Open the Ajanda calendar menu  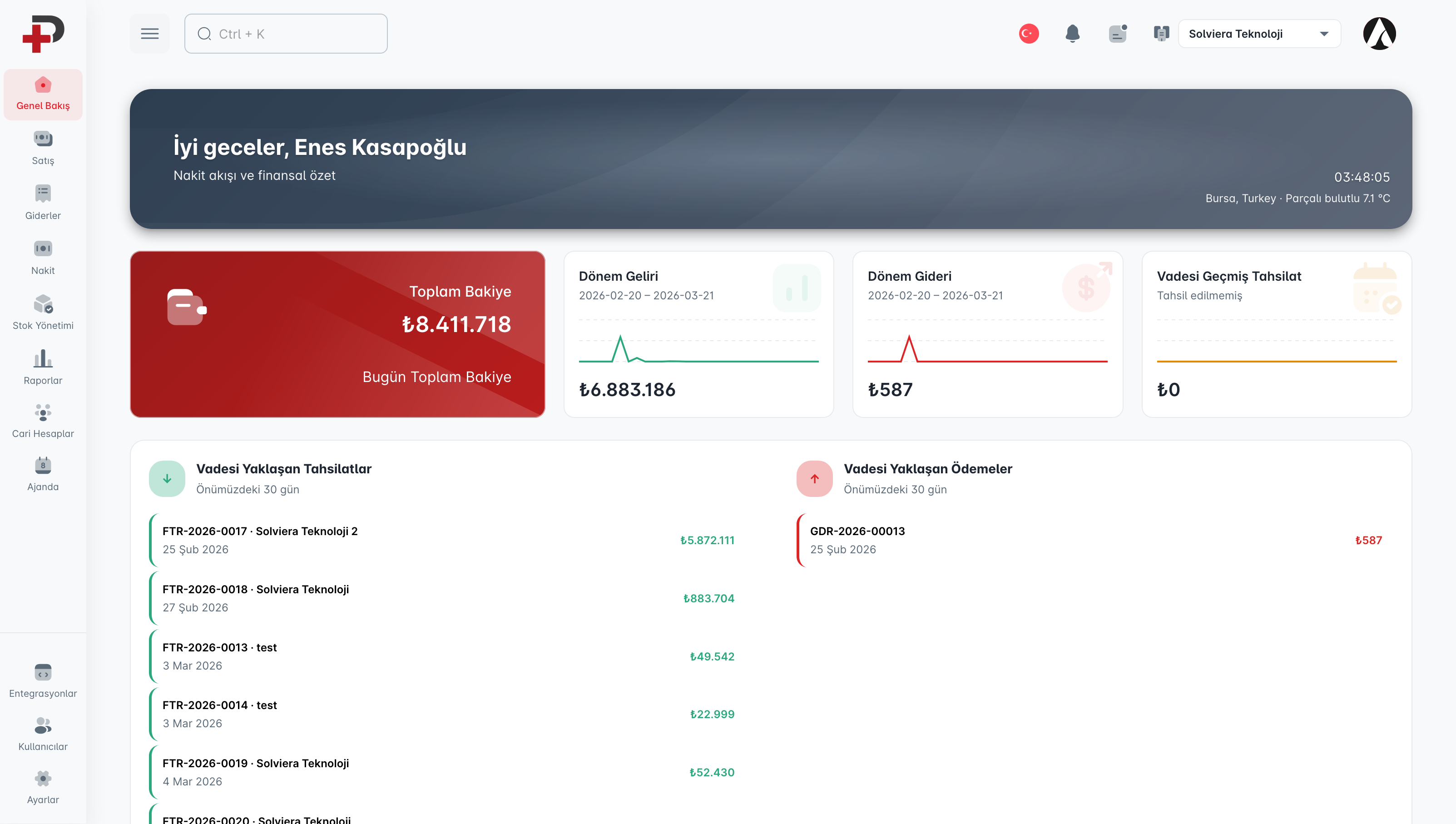[43, 474]
